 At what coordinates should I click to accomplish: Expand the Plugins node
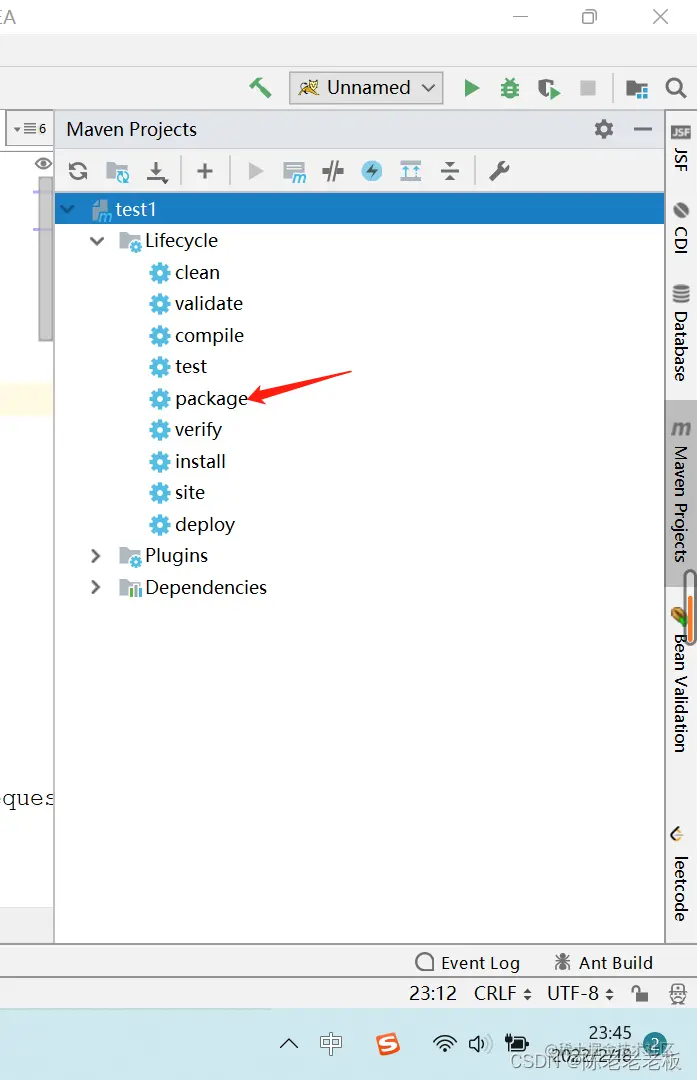(96, 556)
